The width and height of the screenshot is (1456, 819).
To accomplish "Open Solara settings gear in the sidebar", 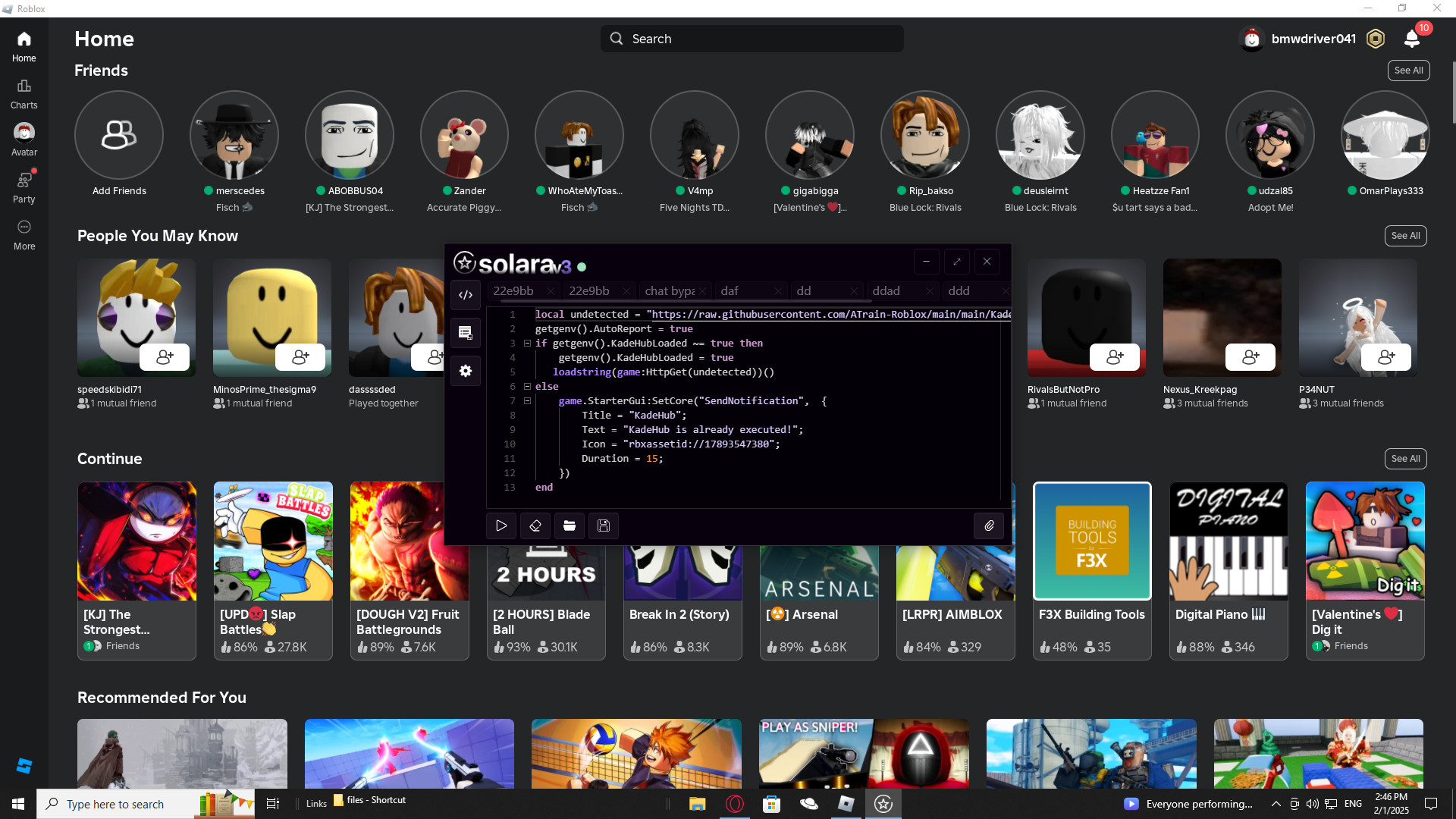I will tap(466, 371).
